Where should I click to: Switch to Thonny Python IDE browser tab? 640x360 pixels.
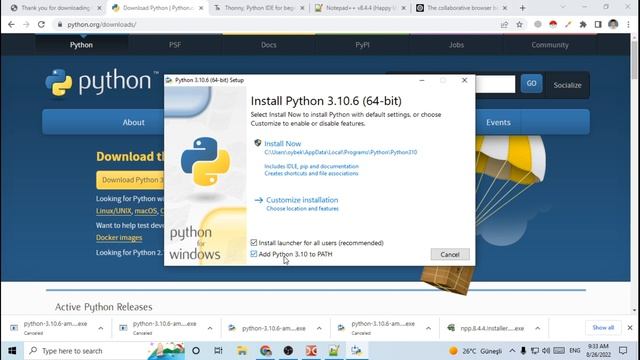click(x=259, y=8)
